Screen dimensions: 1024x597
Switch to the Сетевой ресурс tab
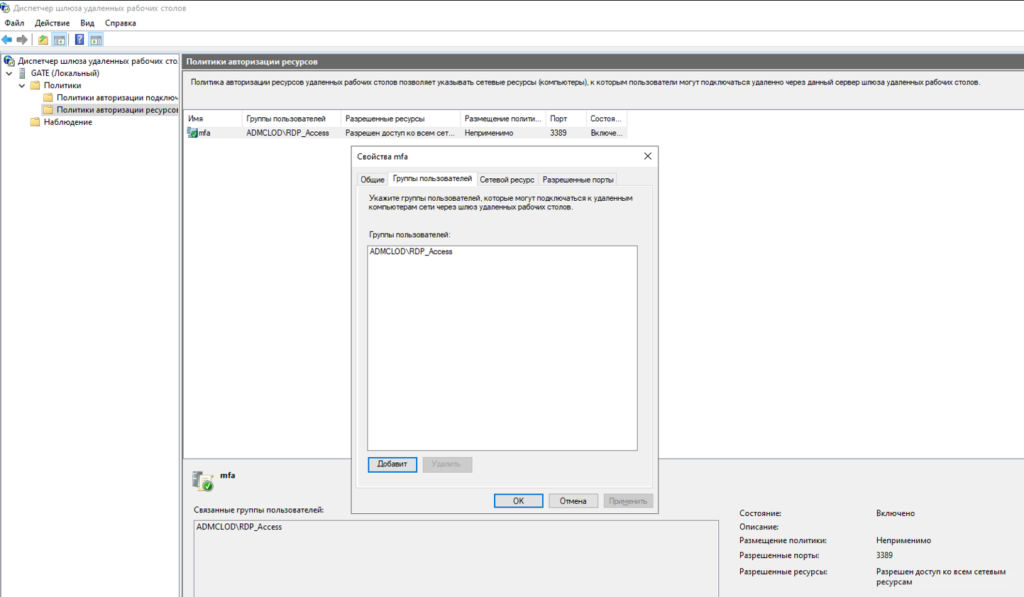coord(507,179)
